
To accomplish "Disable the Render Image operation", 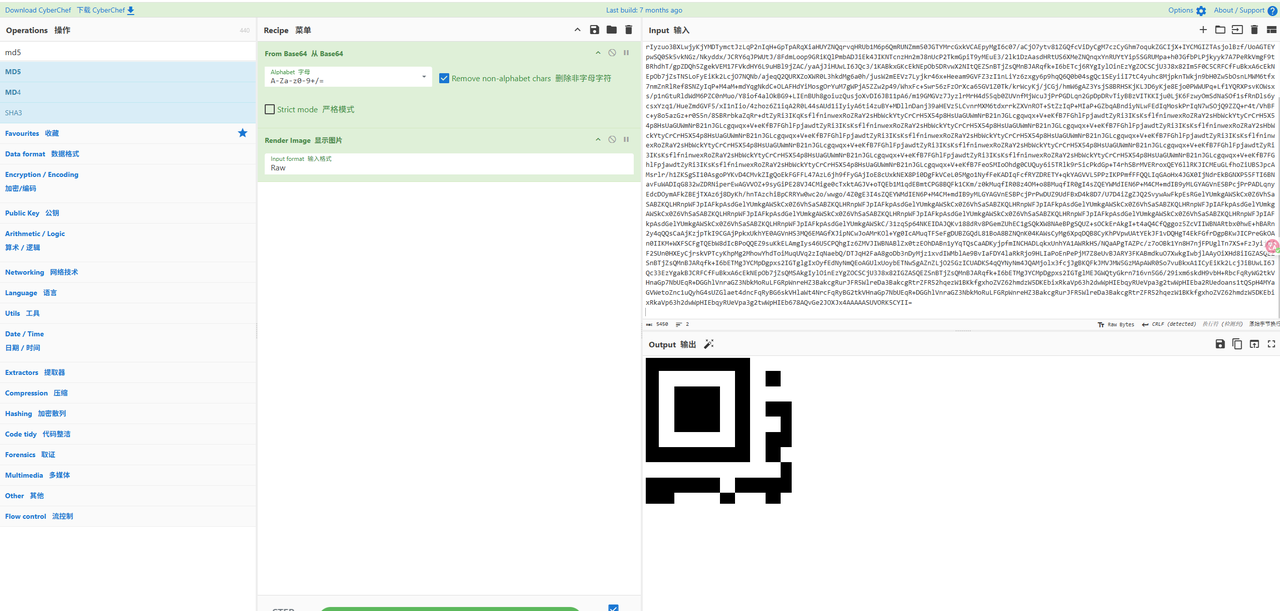I will point(612,140).
